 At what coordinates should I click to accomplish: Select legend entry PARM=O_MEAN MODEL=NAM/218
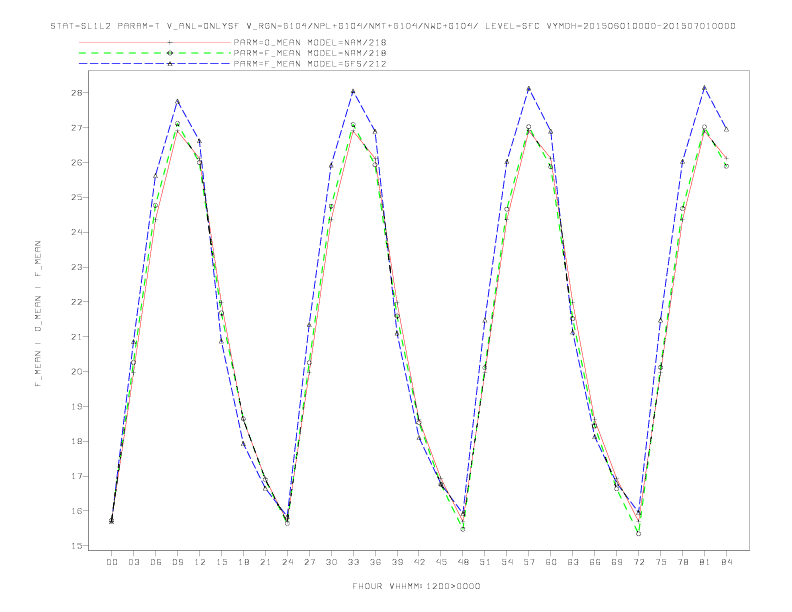click(x=310, y=42)
